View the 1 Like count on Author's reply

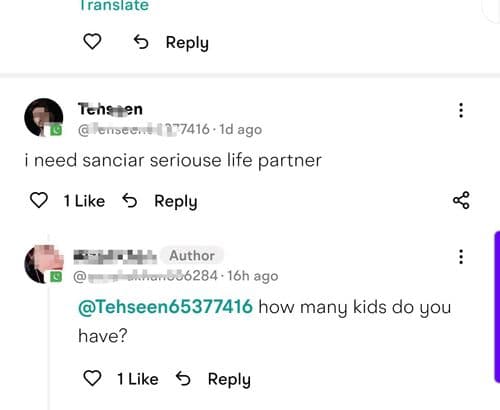pos(138,379)
